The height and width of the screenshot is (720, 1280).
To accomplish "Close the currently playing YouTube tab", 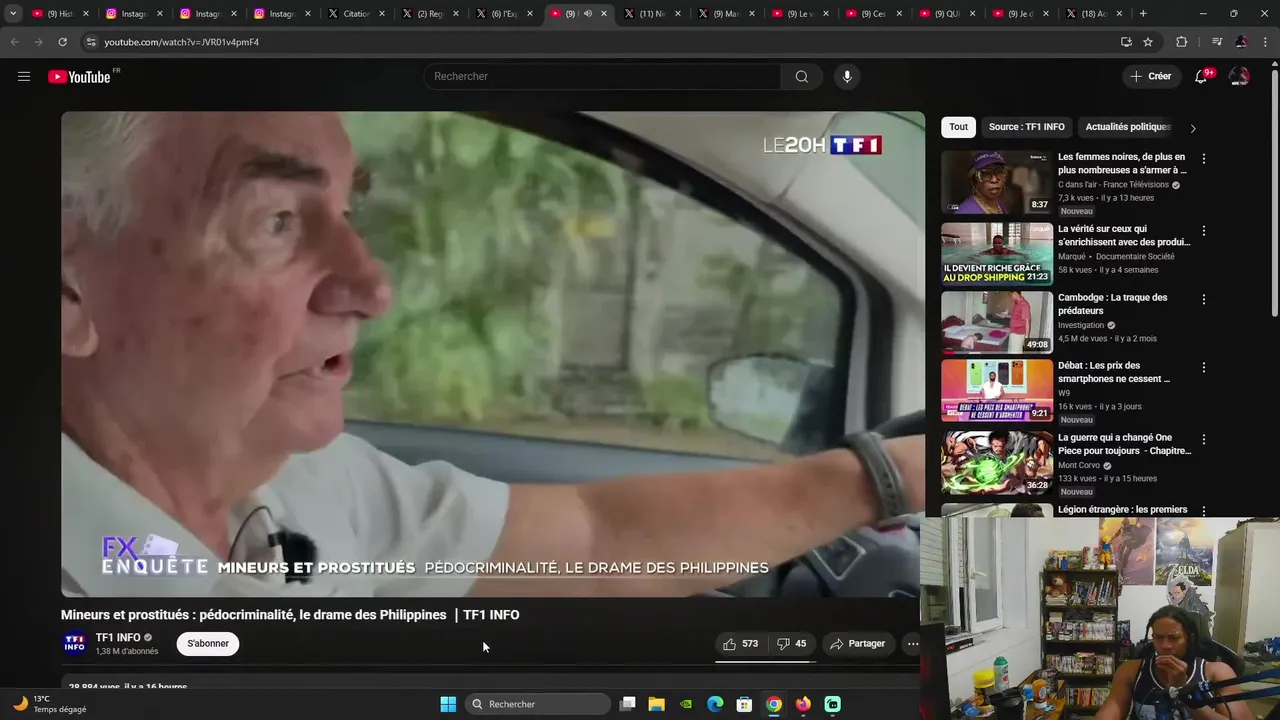I will 604,14.
